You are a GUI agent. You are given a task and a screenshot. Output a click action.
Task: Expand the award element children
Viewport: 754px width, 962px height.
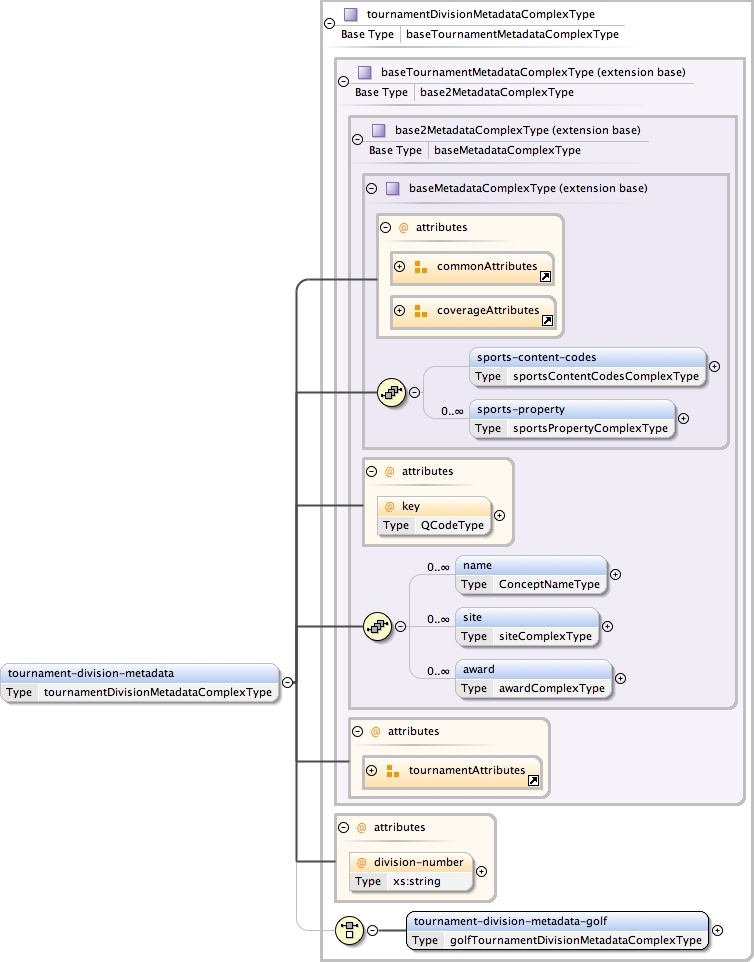[620, 679]
